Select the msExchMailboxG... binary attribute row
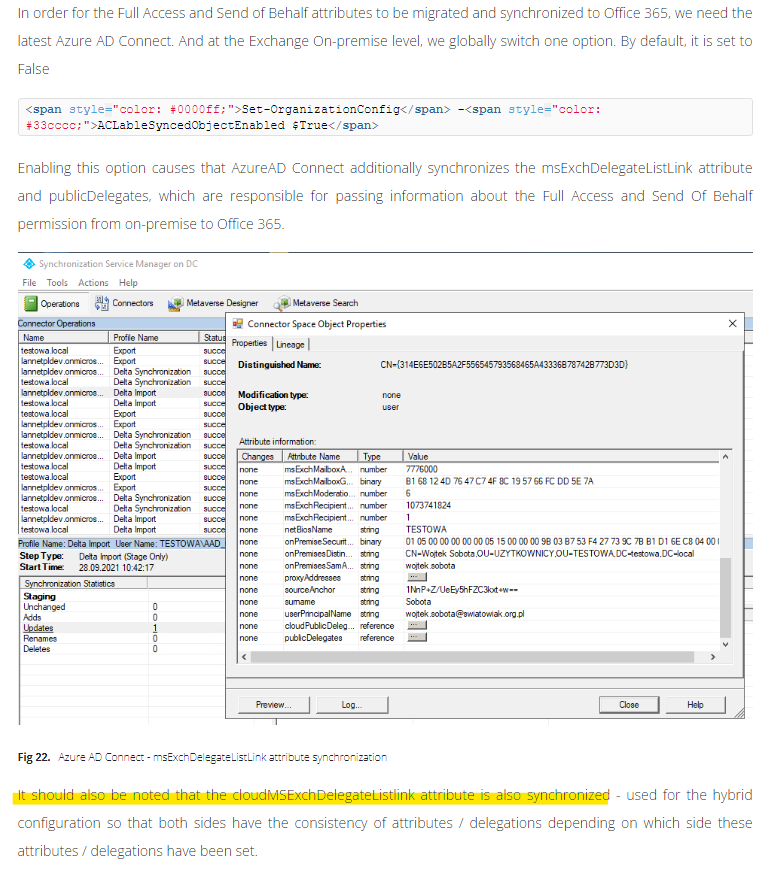The width and height of the screenshot is (775, 871). pyautogui.click(x=479, y=482)
